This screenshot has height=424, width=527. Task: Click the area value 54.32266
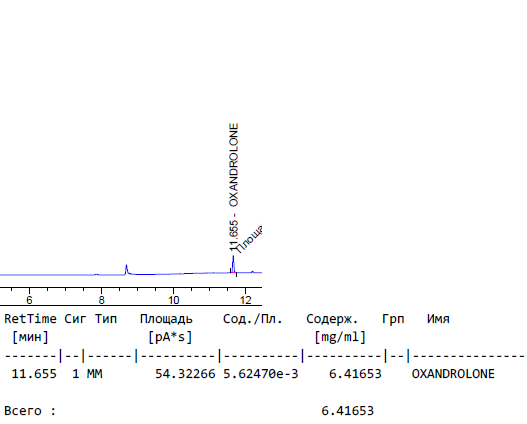pos(185,374)
